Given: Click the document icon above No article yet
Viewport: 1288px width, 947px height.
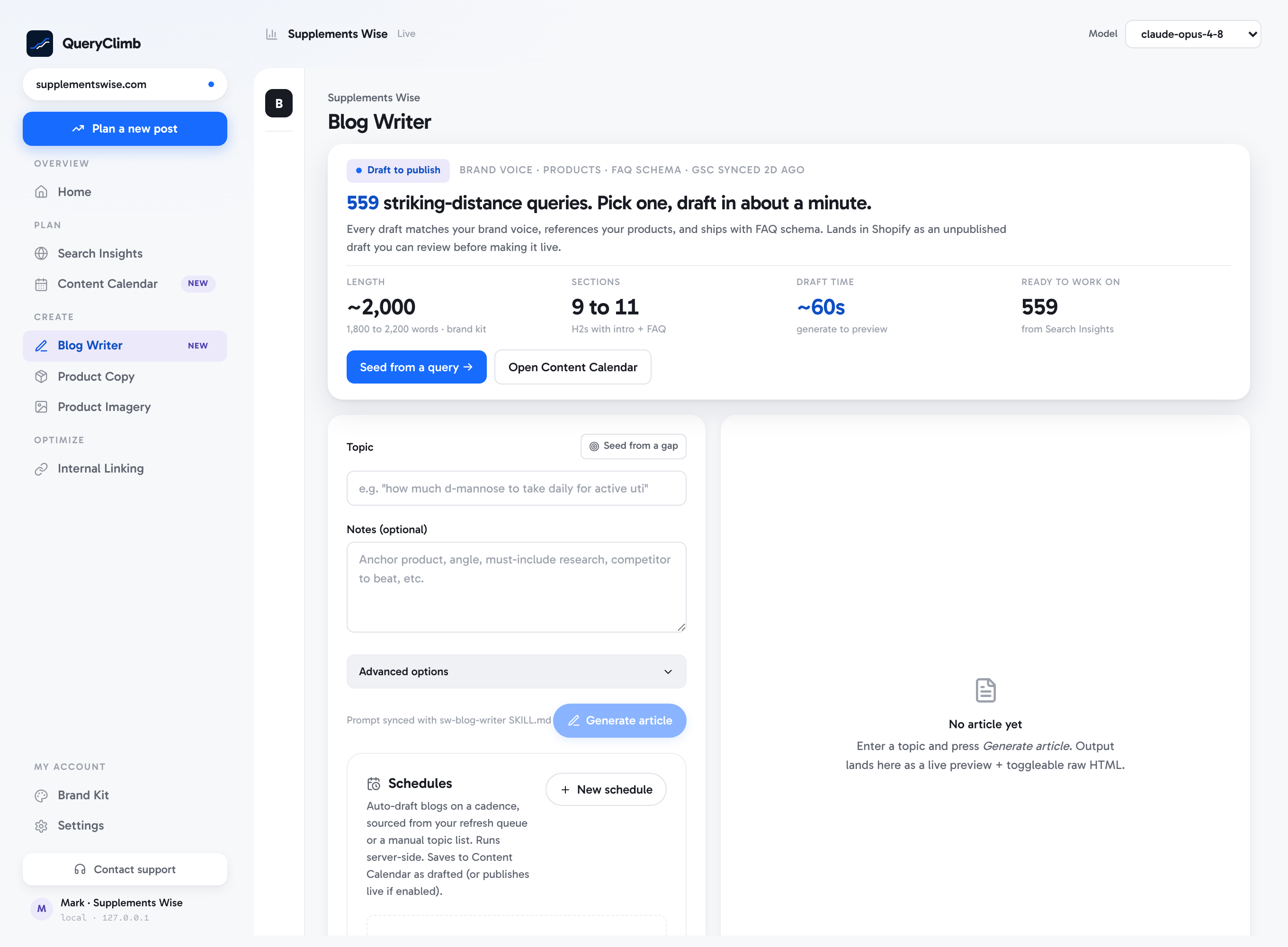Looking at the screenshot, I should pyautogui.click(x=985, y=690).
